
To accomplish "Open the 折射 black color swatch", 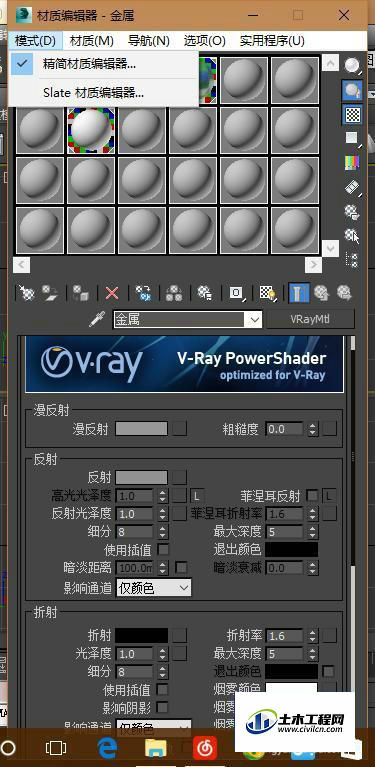I will [x=142, y=636].
